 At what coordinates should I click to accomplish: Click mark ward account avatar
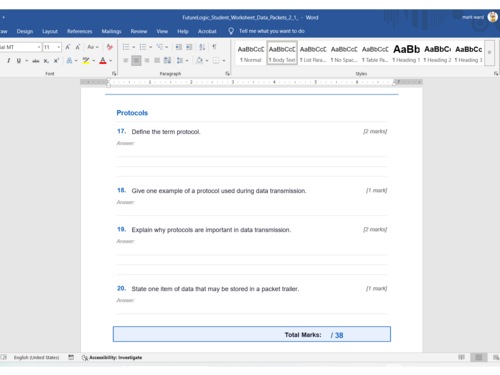(x=493, y=17)
